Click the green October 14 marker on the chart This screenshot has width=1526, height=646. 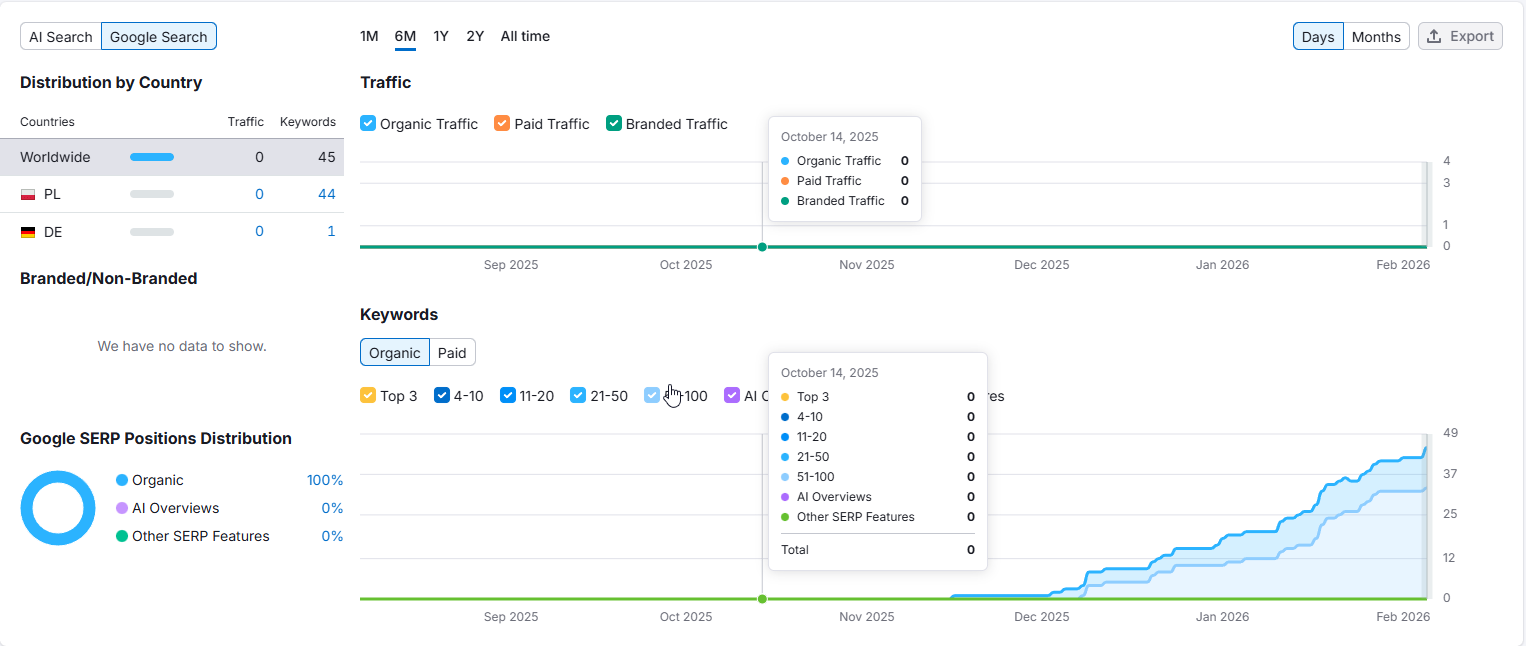[762, 246]
